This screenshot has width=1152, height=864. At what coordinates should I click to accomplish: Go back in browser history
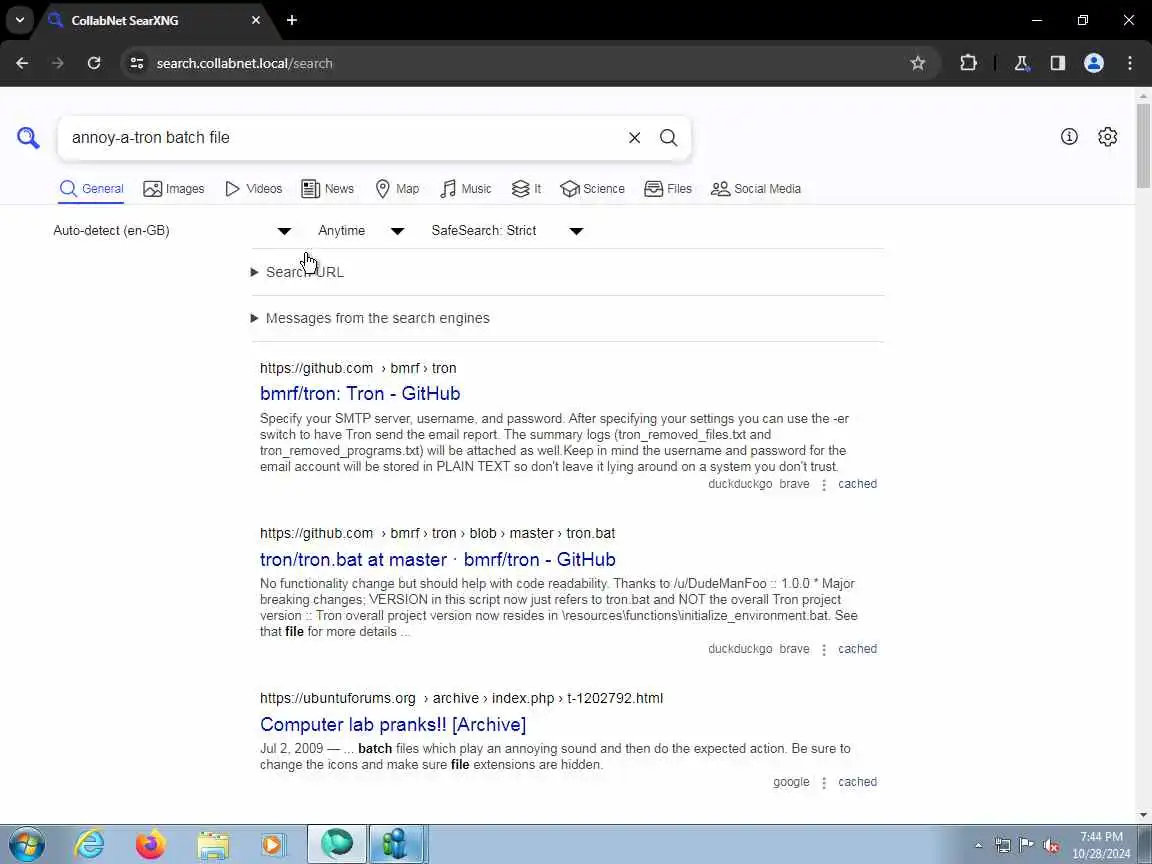[x=22, y=63]
